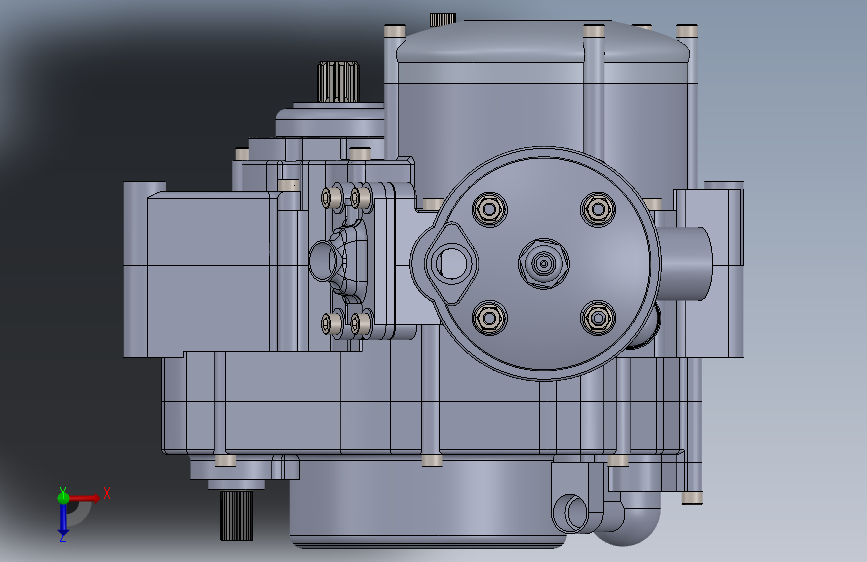The image size is (867, 562).
Task: Click the red X axis of the orientation triad
Action: pos(84,498)
